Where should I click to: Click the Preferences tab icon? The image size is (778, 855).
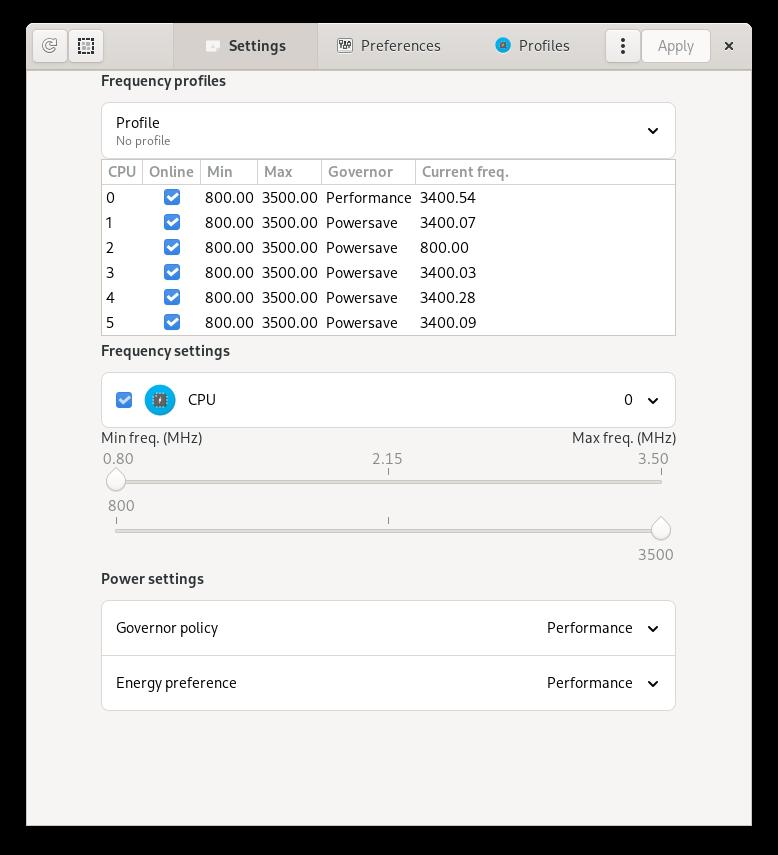(x=345, y=46)
